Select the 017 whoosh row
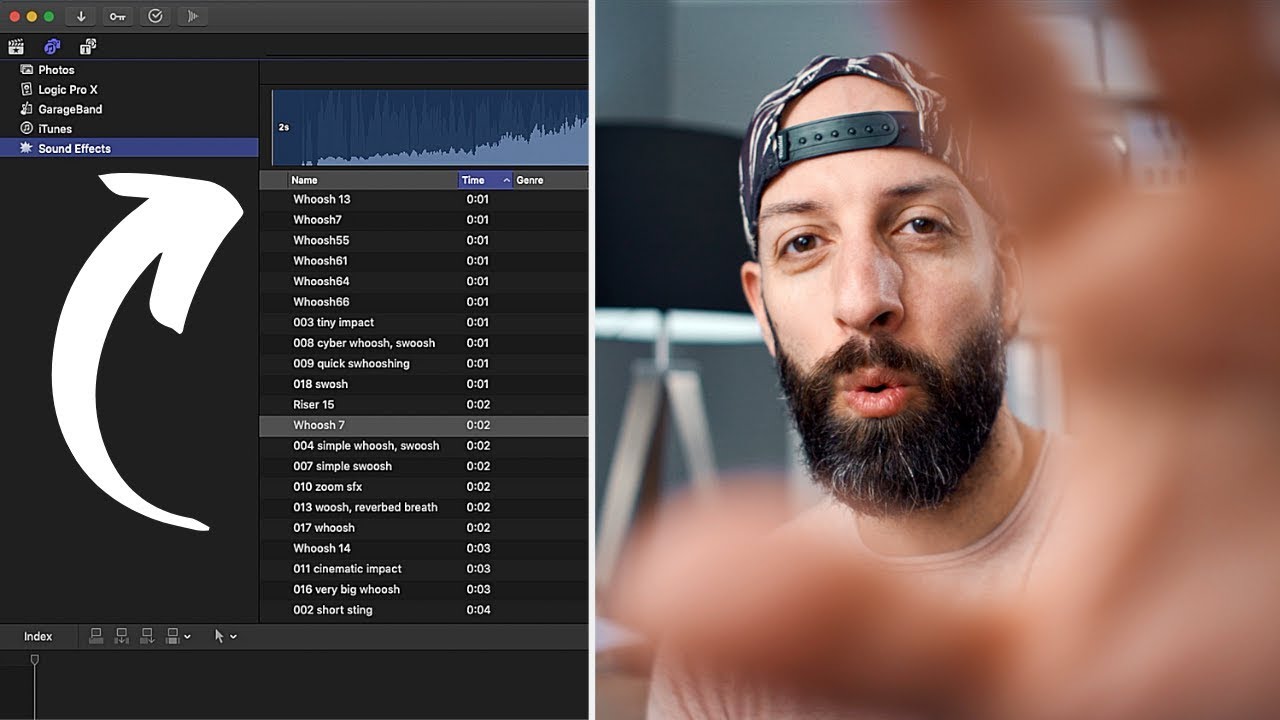1280x720 pixels. pyautogui.click(x=424, y=528)
